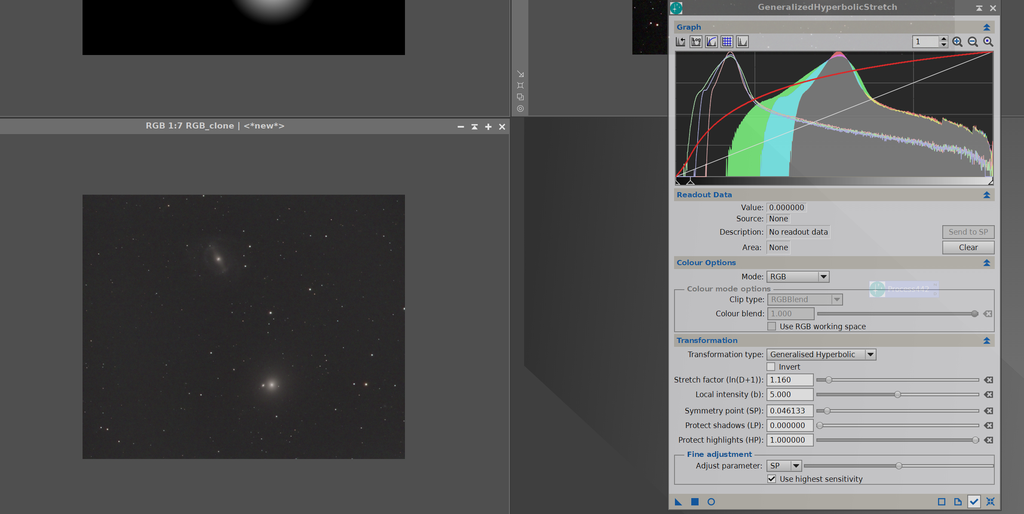Image resolution: width=1024 pixels, height=514 pixels.
Task: Adjust the Local intensity (b) slider
Action: tap(898, 394)
